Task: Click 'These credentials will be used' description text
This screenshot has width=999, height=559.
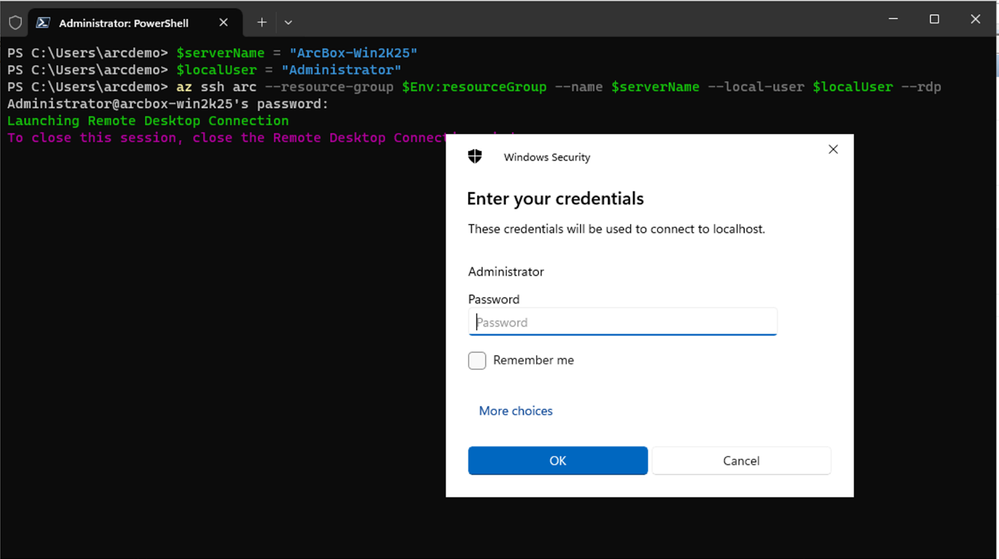Action: 616,229
